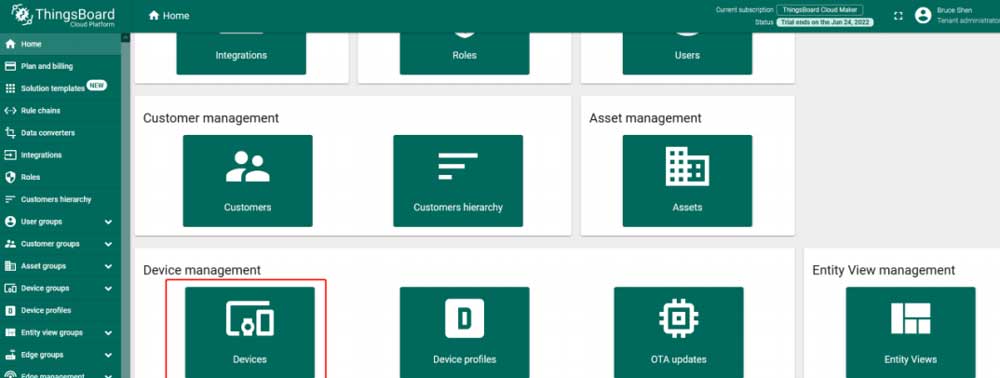Click the Solution templates grid icon

tap(10, 89)
